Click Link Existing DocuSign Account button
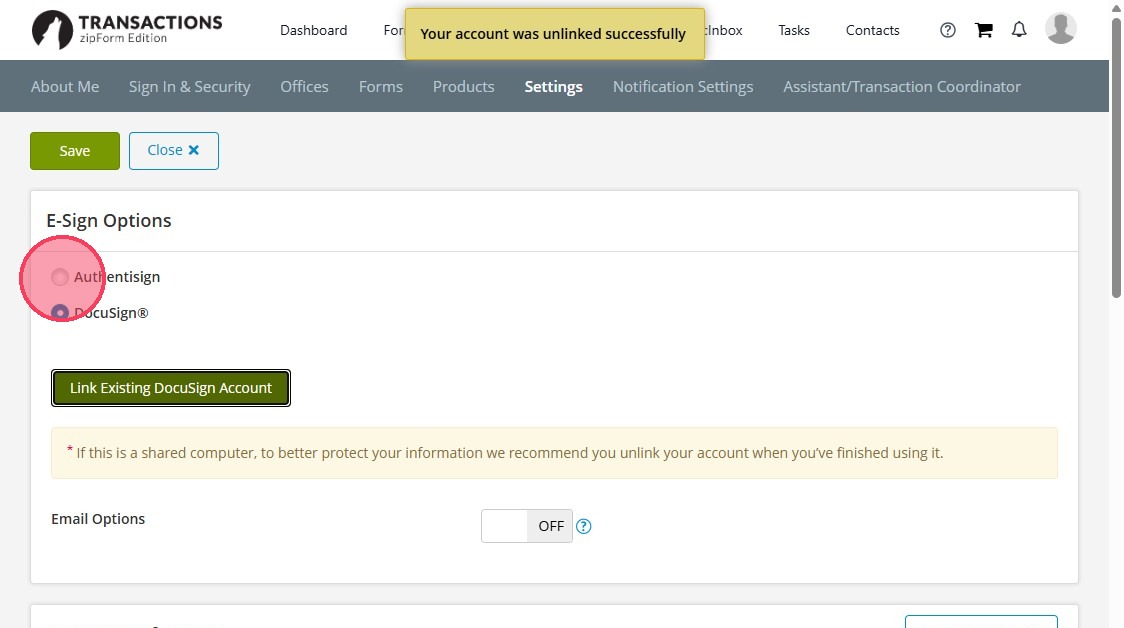 (x=171, y=388)
